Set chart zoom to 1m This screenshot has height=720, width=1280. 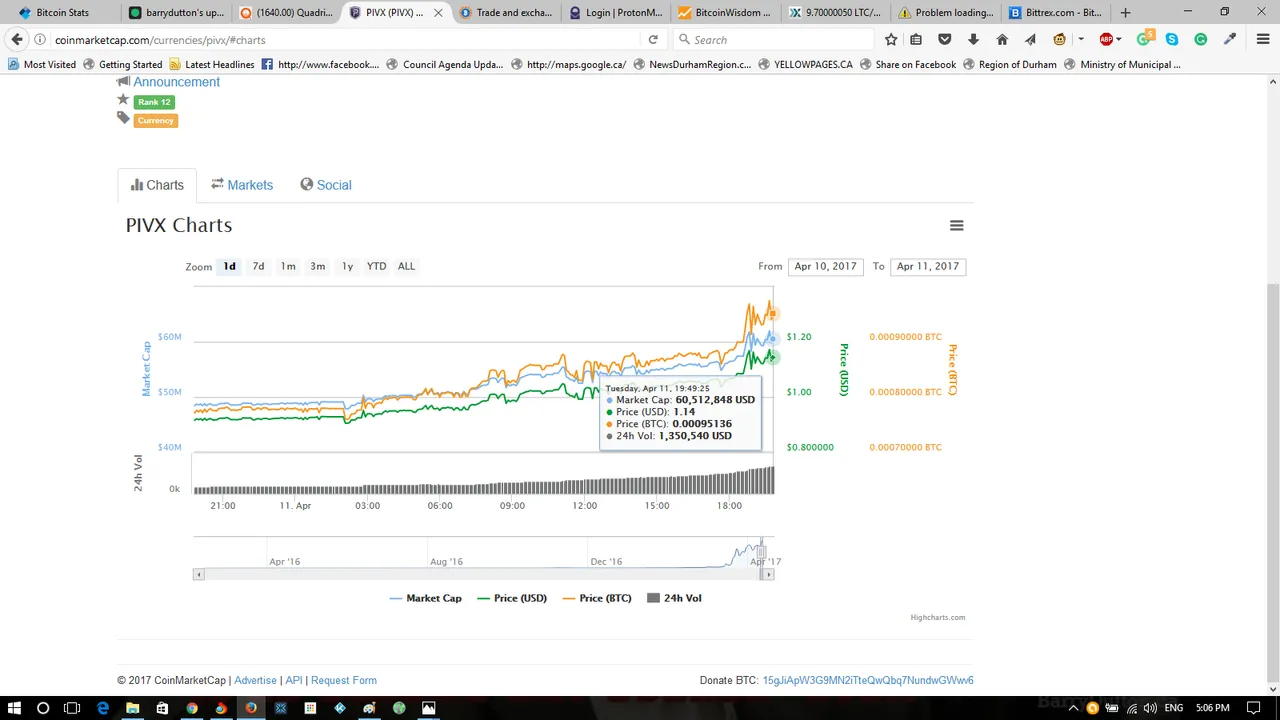coord(288,266)
